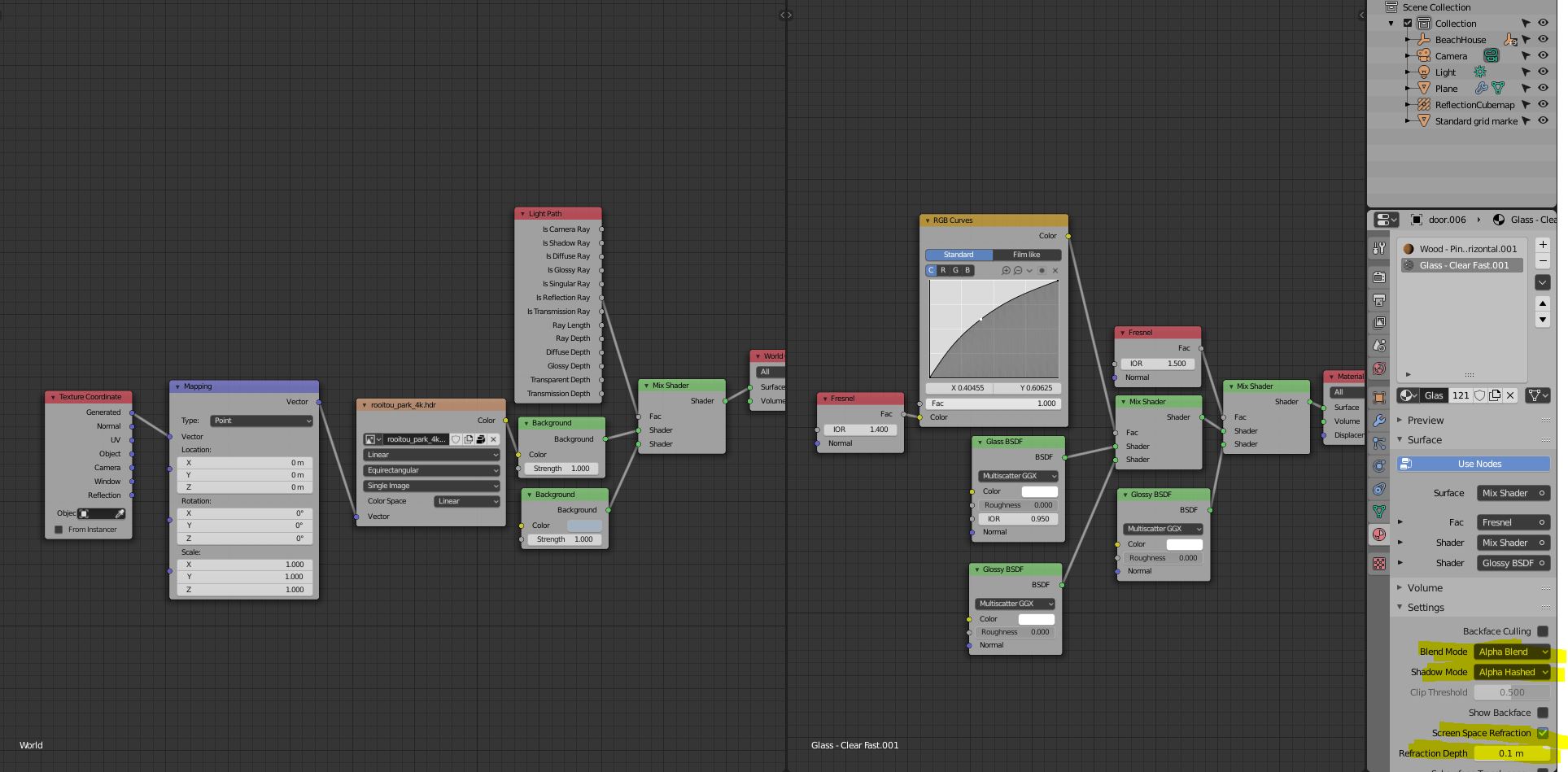Collapse the Settings panel
Viewport: 1568px width, 772px height.
pos(1400,607)
